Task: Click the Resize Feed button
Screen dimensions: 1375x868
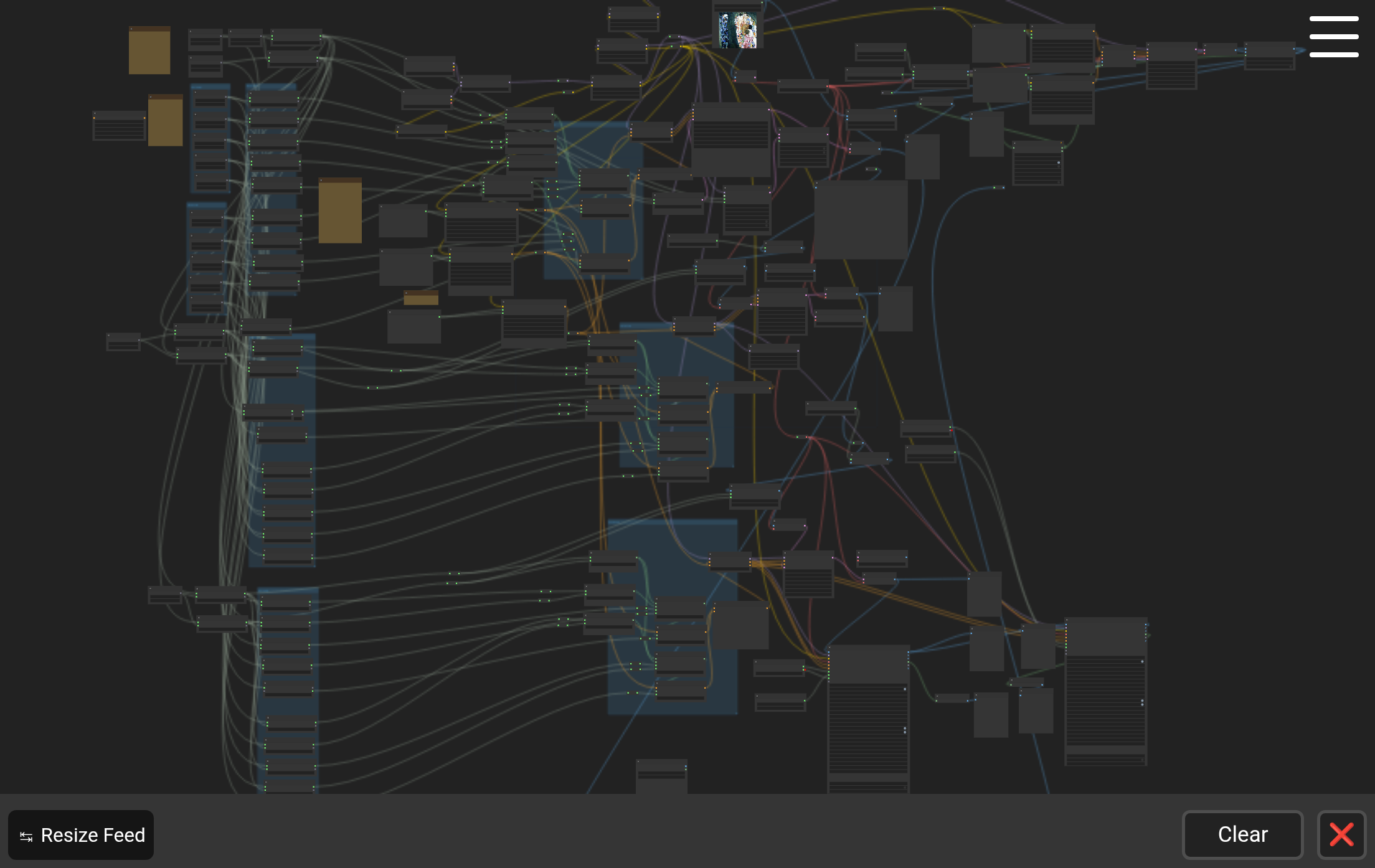Action: [x=81, y=835]
